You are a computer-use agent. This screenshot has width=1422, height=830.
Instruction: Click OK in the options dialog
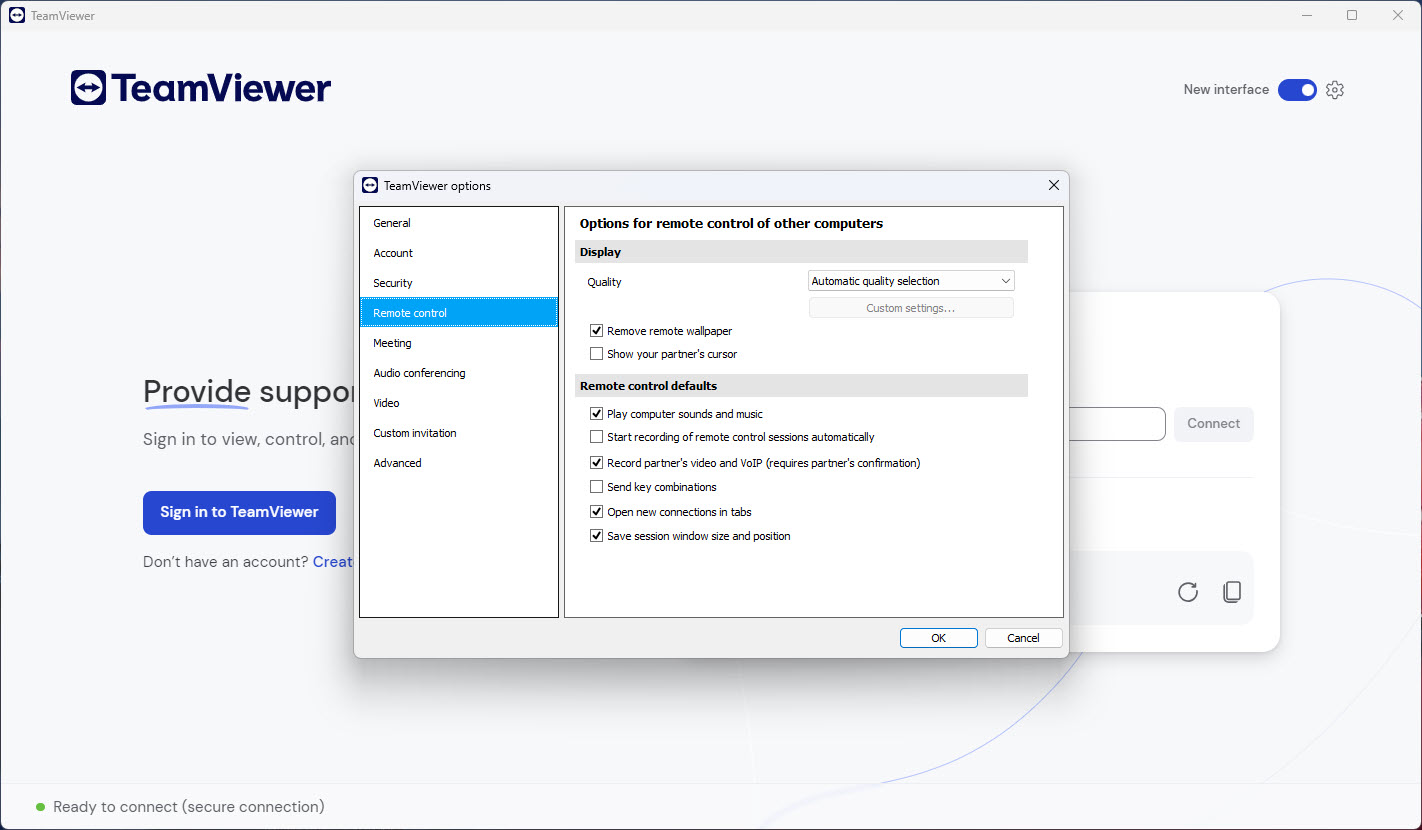pos(938,638)
